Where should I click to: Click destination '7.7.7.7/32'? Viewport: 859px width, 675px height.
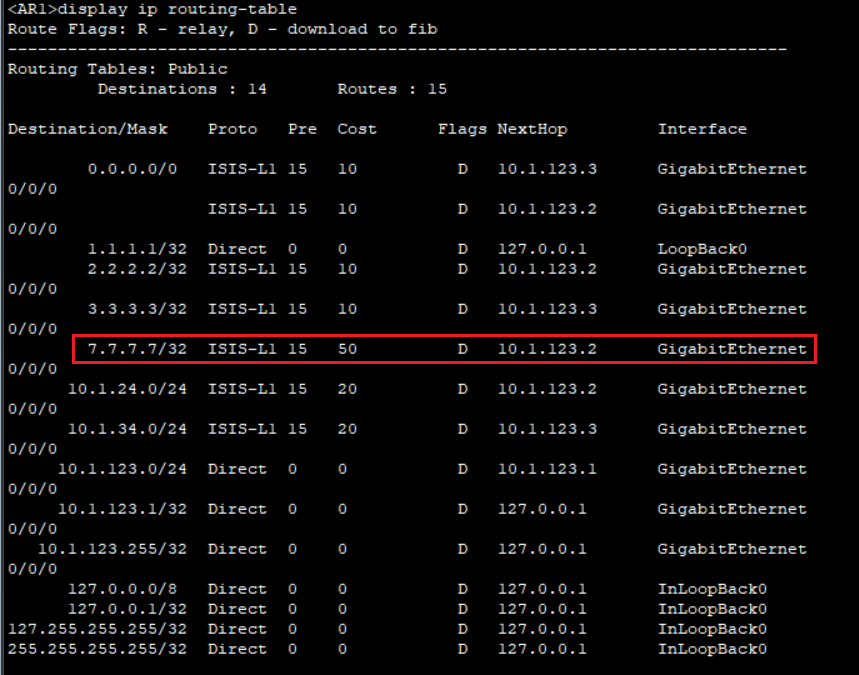[137, 349]
